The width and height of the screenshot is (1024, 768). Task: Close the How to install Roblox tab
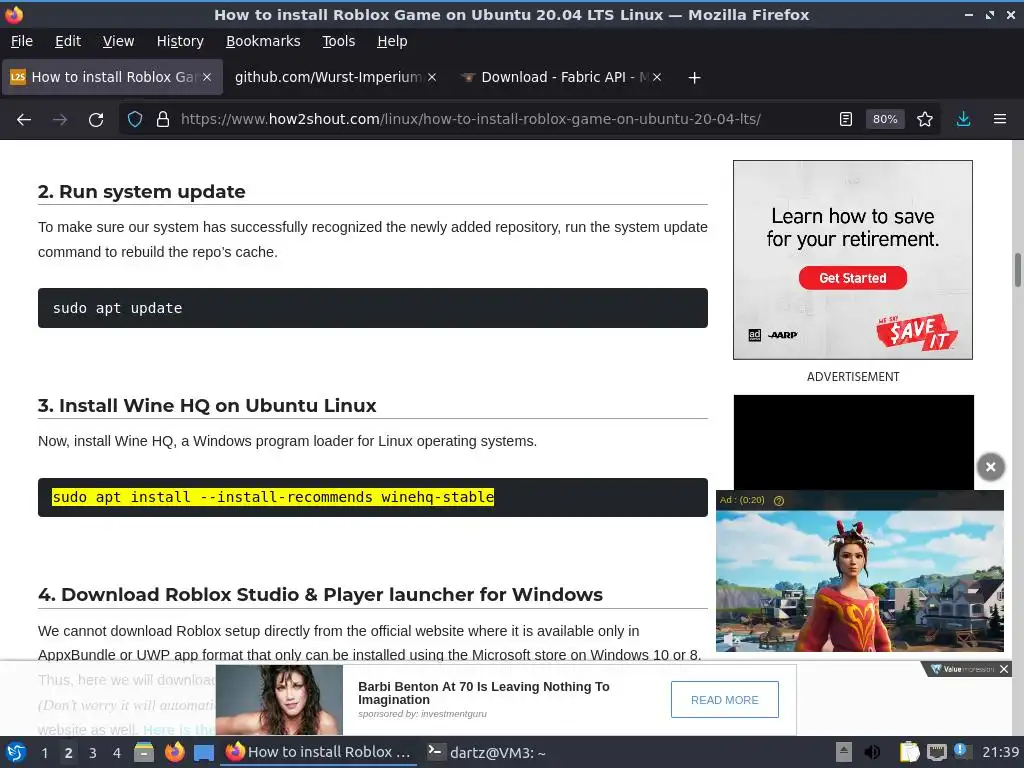tap(207, 77)
